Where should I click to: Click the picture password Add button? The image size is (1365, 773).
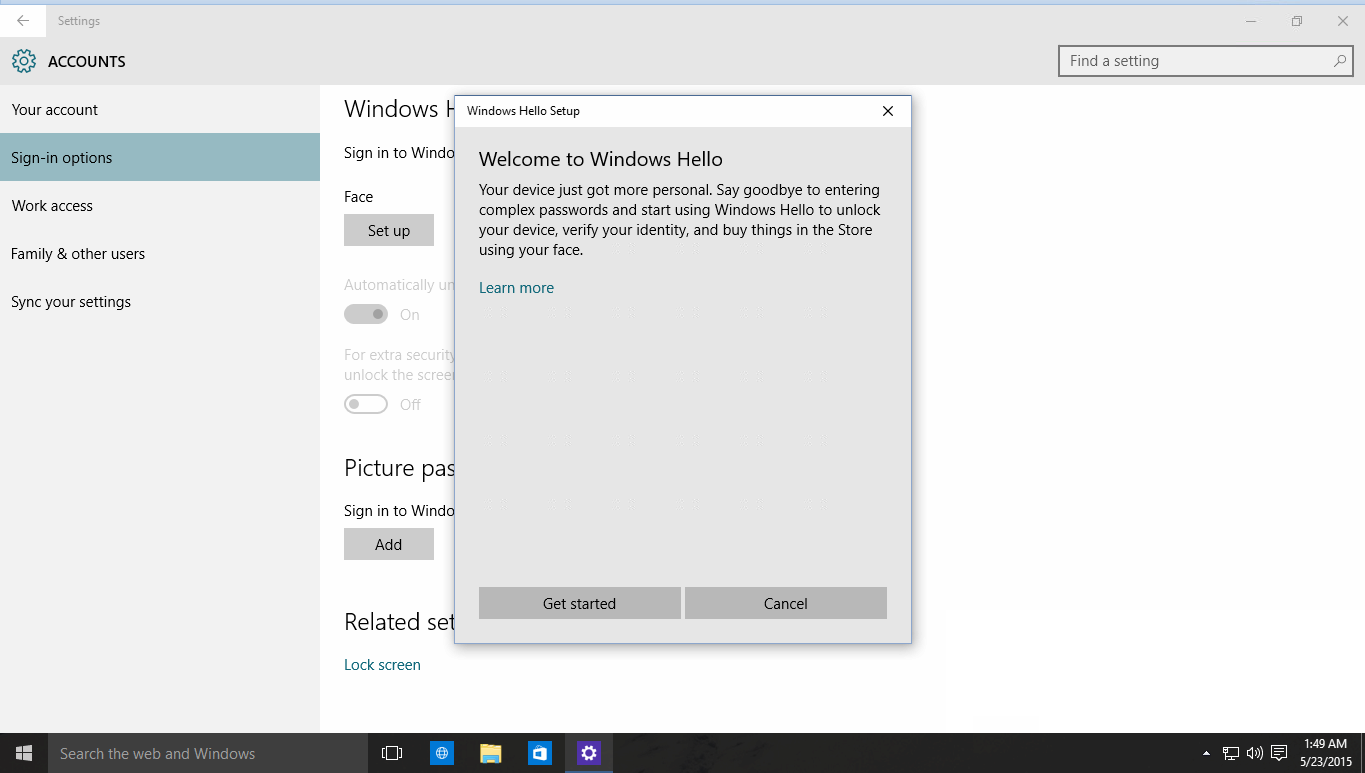coord(389,544)
